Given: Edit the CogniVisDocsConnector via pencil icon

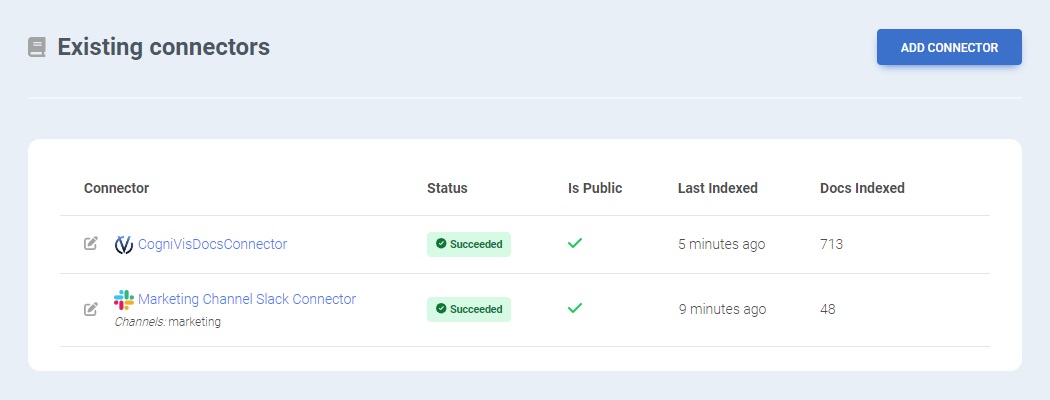Looking at the screenshot, I should [91, 244].
